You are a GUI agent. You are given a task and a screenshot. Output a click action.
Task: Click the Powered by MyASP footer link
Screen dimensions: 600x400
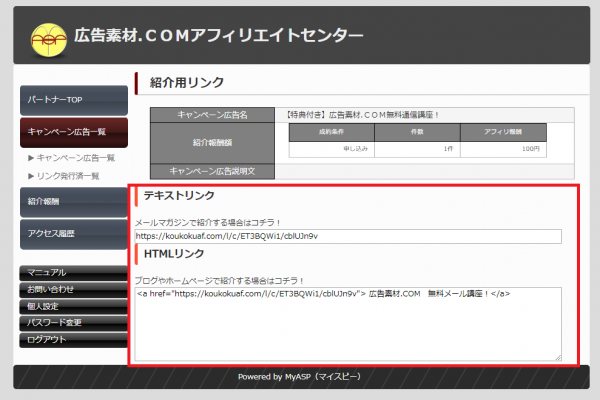tap(300, 377)
